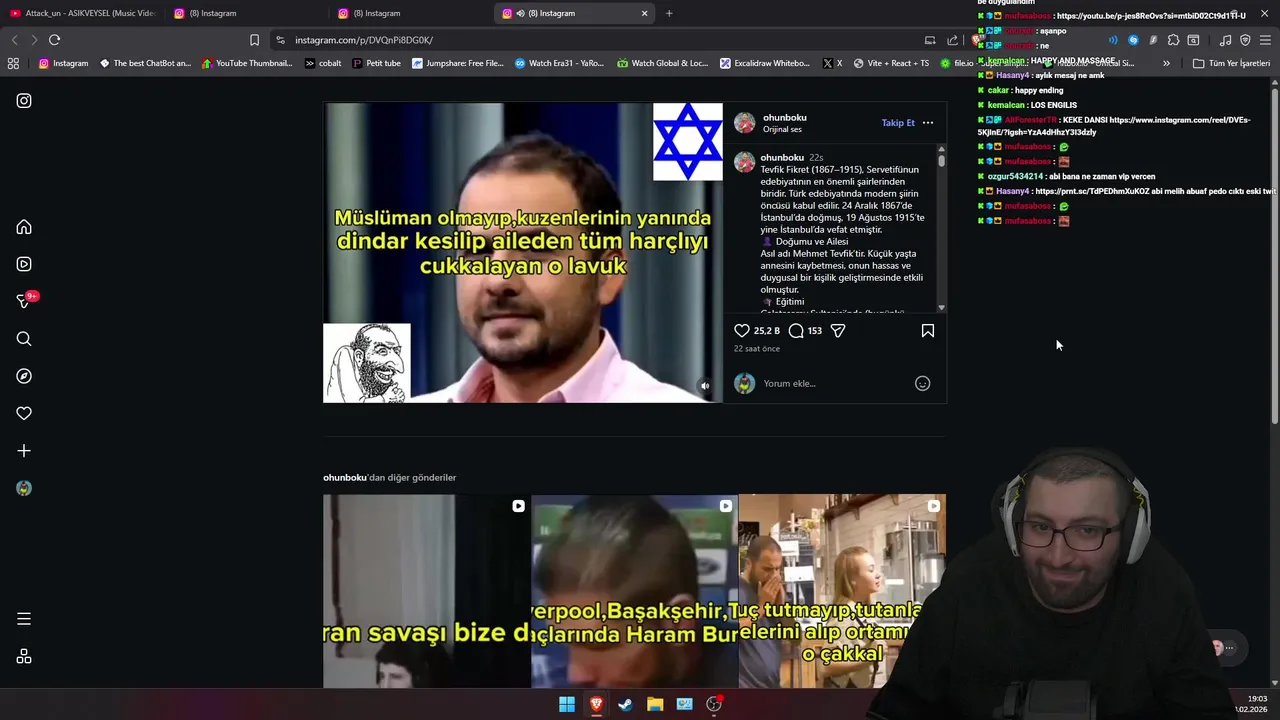This screenshot has width=1280, height=720.
Task: Open profile avatar in the sidebar
Action: click(x=24, y=488)
